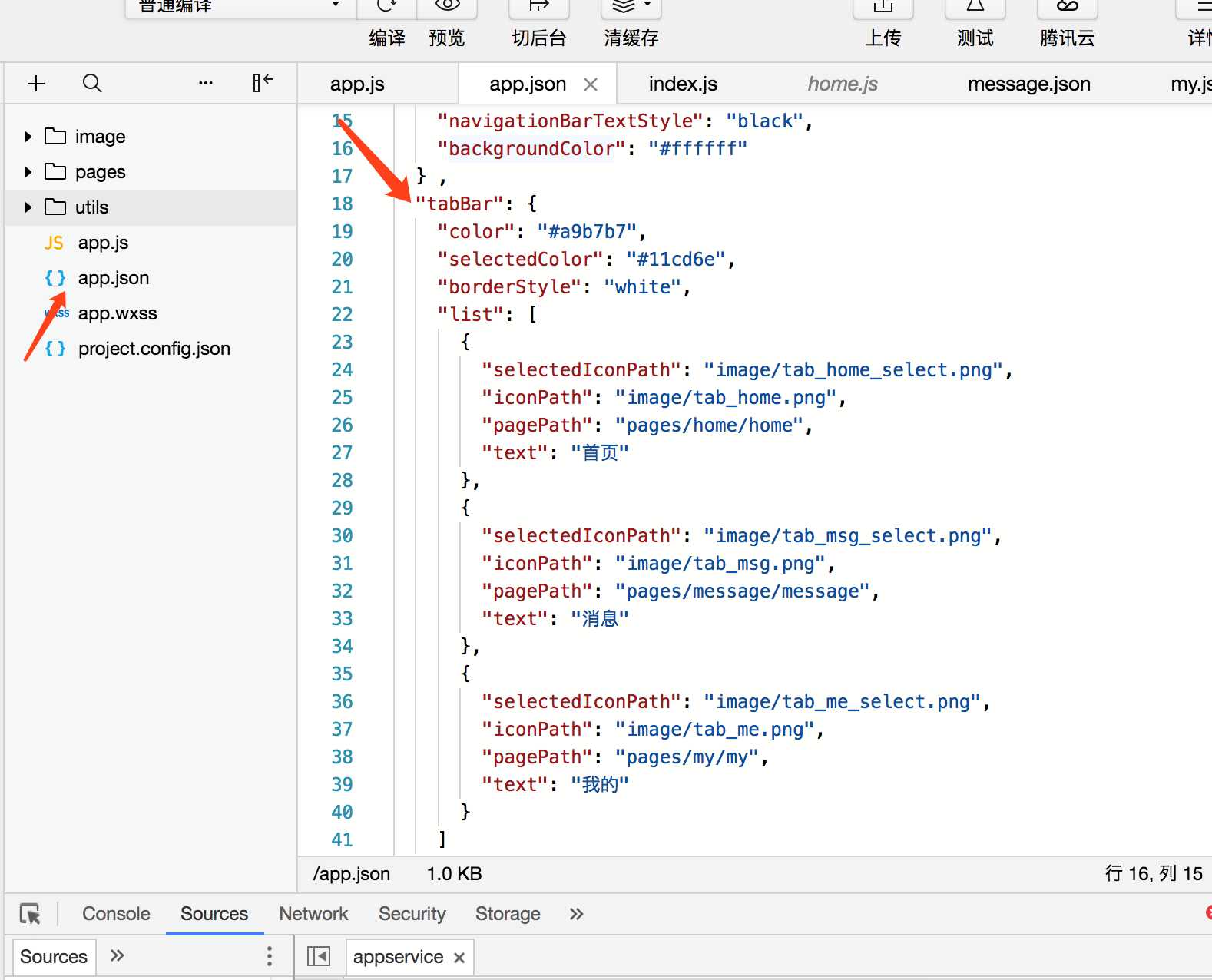1212x980 pixels.
Task: Click the 1.0 KB file size indicator
Action: (454, 874)
